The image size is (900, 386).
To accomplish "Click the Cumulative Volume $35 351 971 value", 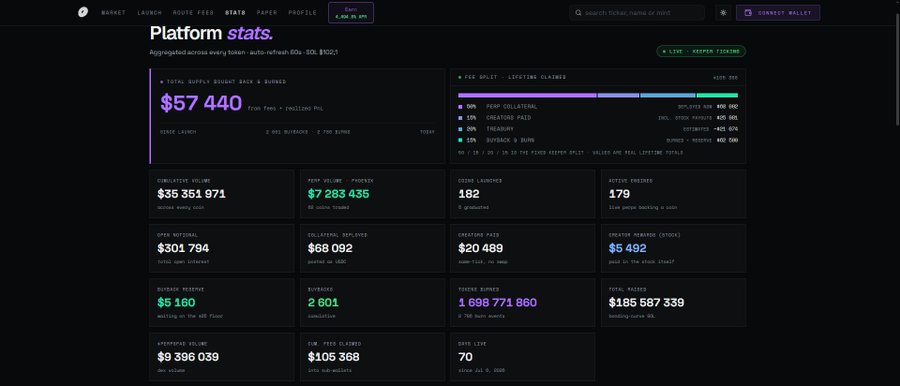I will pyautogui.click(x=191, y=194).
